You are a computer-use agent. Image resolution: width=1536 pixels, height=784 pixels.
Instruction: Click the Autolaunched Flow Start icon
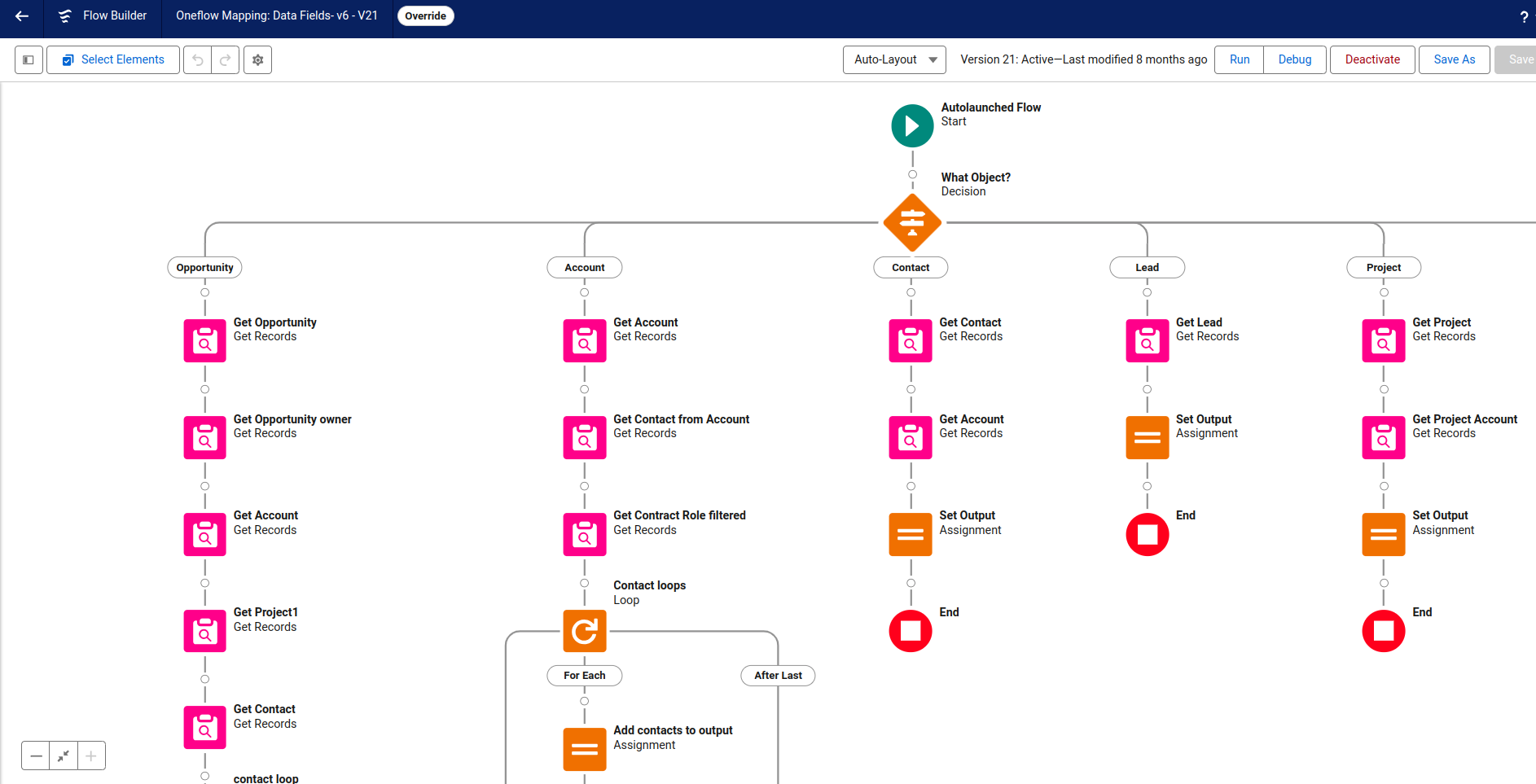click(x=912, y=126)
